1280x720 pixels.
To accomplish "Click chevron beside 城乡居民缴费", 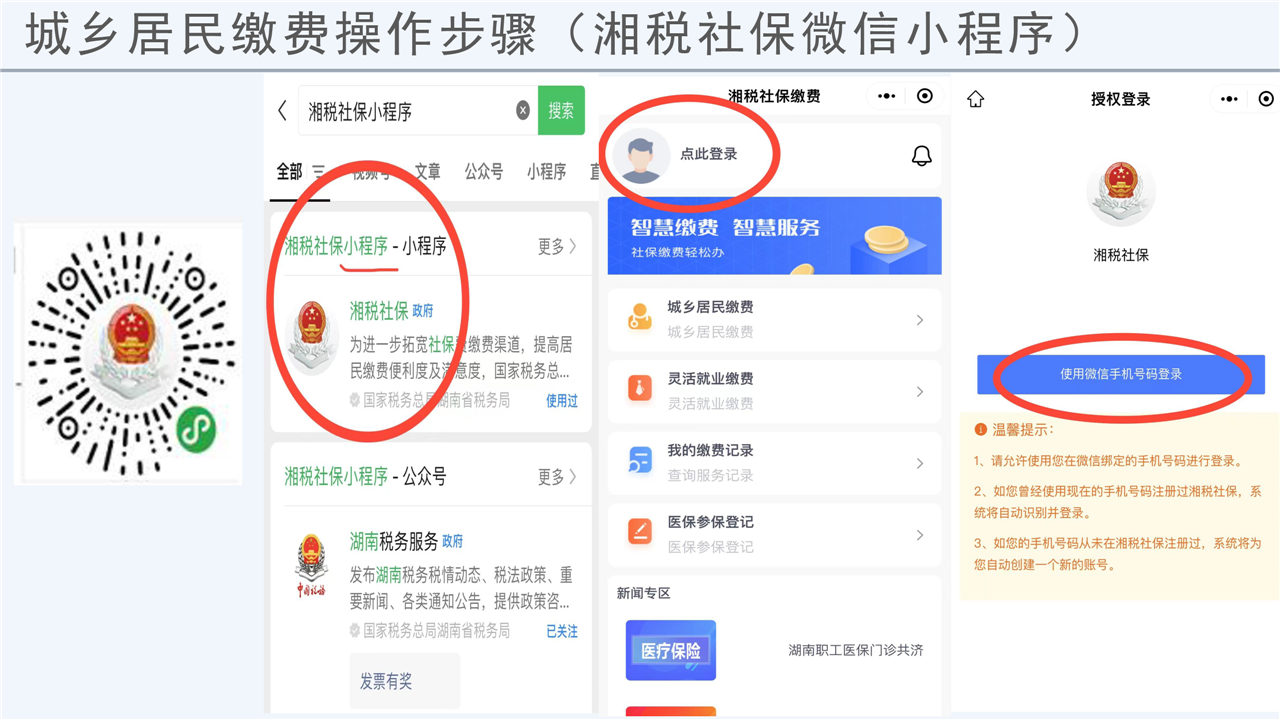I will (x=920, y=320).
